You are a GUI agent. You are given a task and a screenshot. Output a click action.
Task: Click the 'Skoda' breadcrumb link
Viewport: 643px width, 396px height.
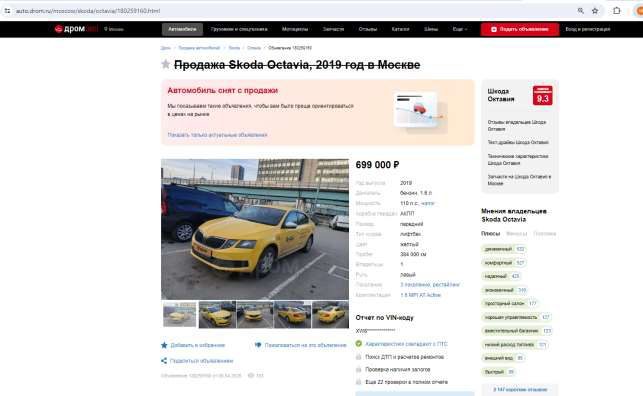point(234,48)
